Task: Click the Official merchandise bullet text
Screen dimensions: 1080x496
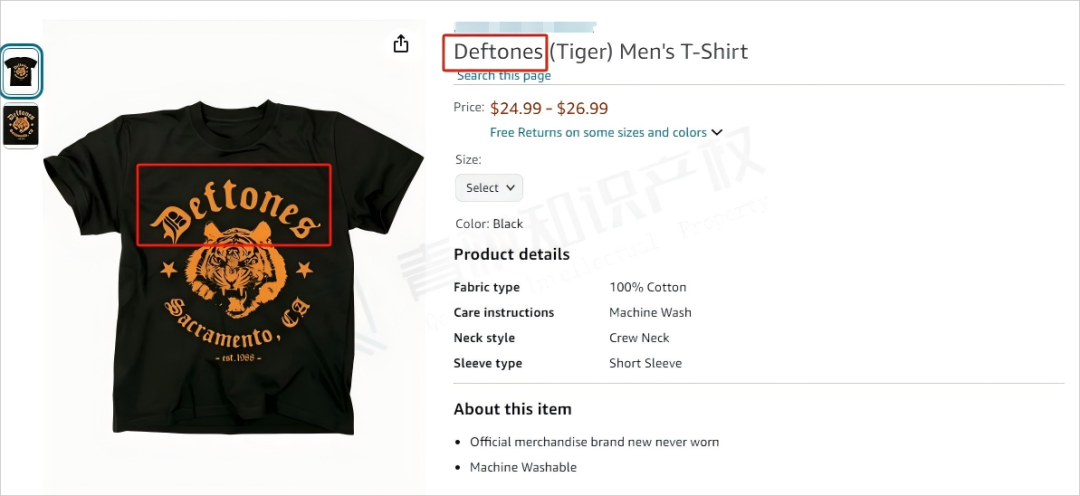Action: [594, 442]
